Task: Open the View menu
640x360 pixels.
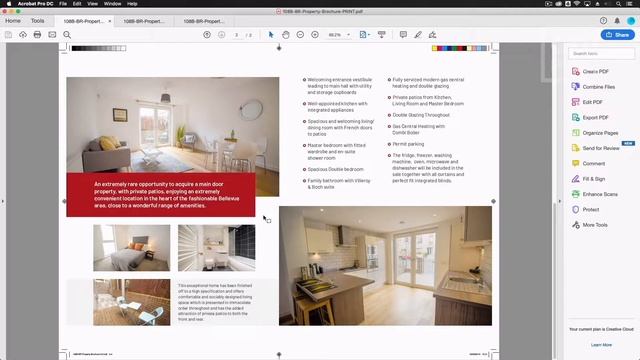Action: (93, 4)
